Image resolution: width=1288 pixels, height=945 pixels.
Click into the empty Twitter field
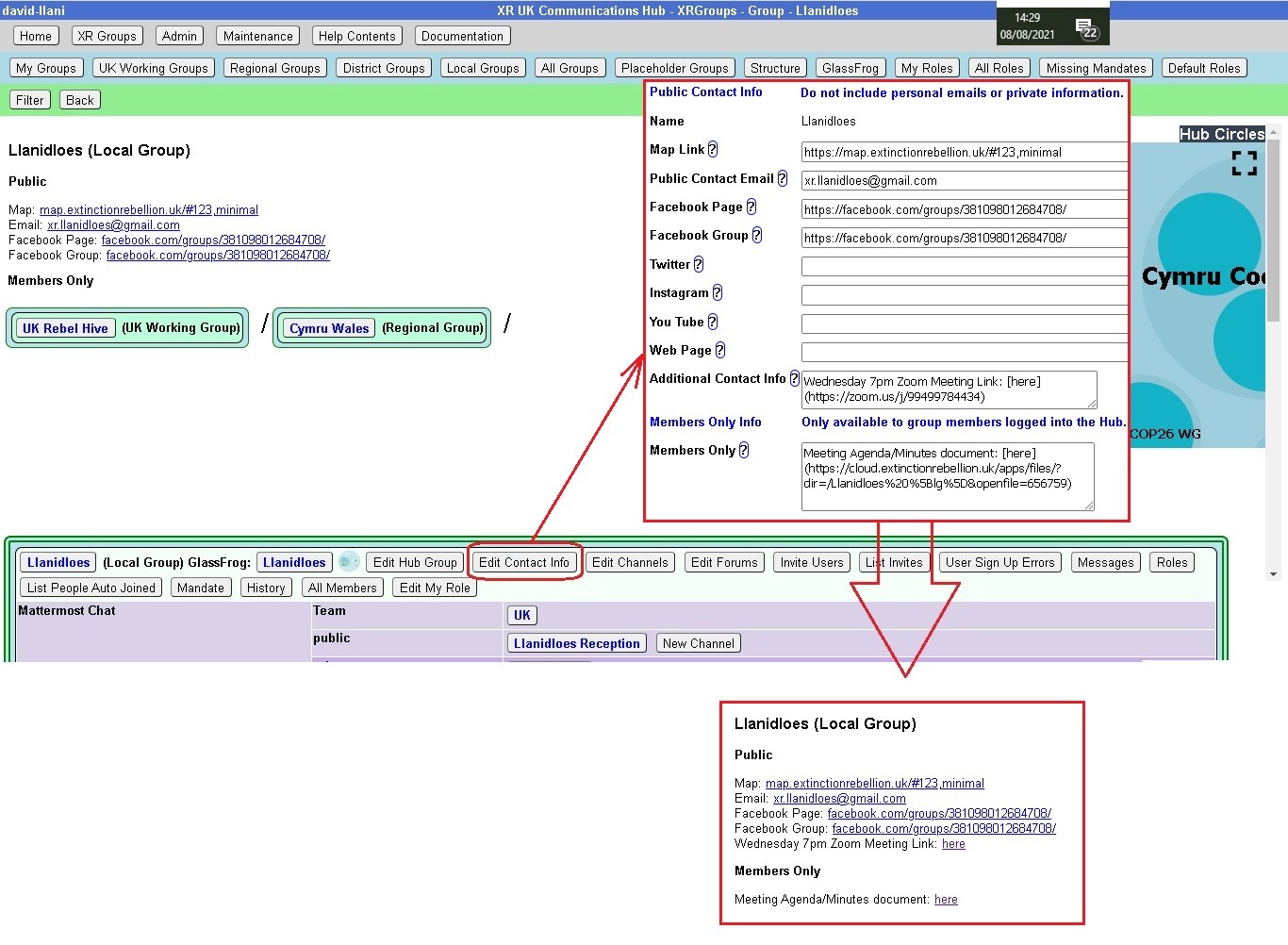pos(965,266)
